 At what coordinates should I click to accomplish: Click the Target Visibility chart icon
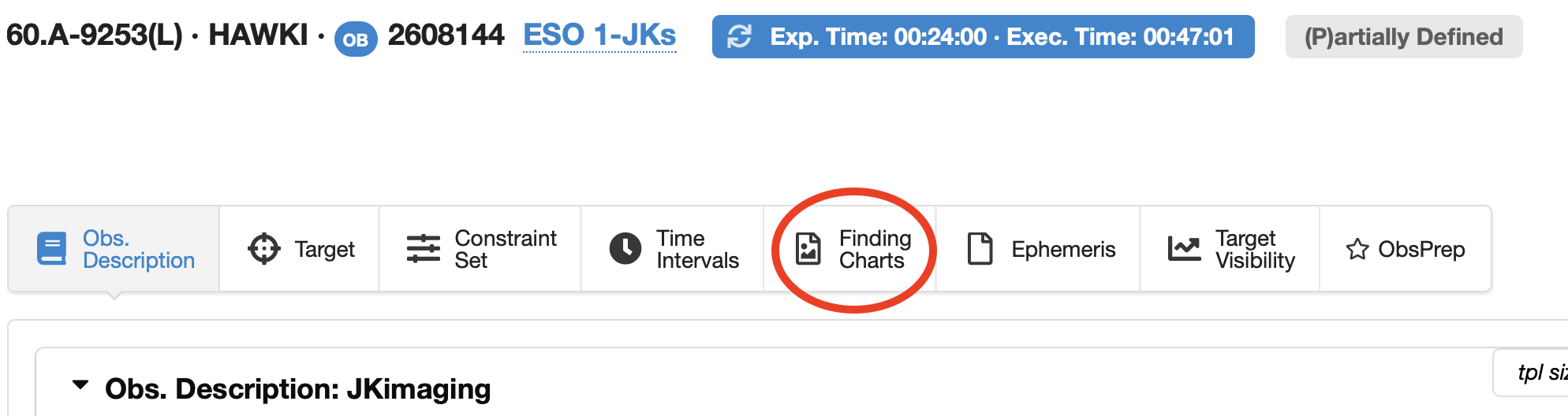(x=1184, y=249)
